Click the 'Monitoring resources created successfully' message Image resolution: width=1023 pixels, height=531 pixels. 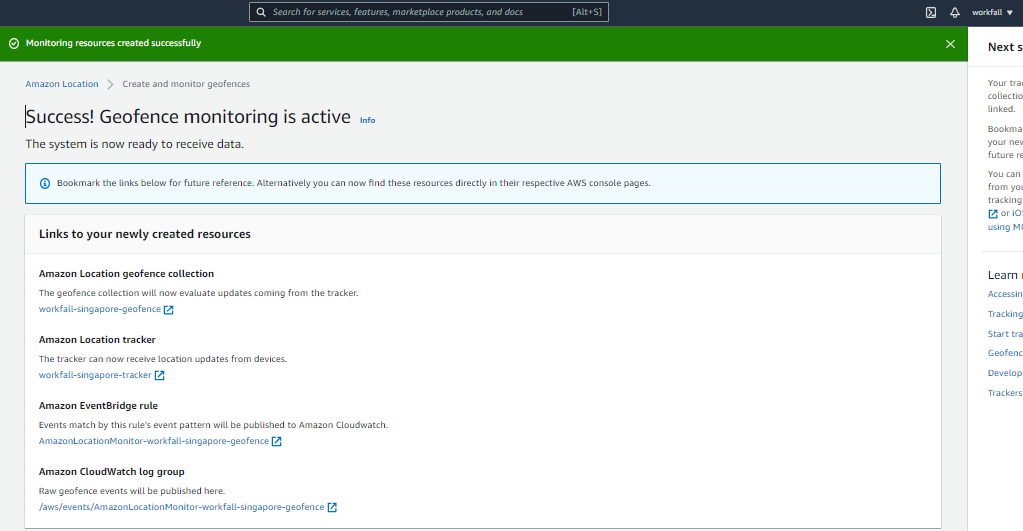(114, 43)
